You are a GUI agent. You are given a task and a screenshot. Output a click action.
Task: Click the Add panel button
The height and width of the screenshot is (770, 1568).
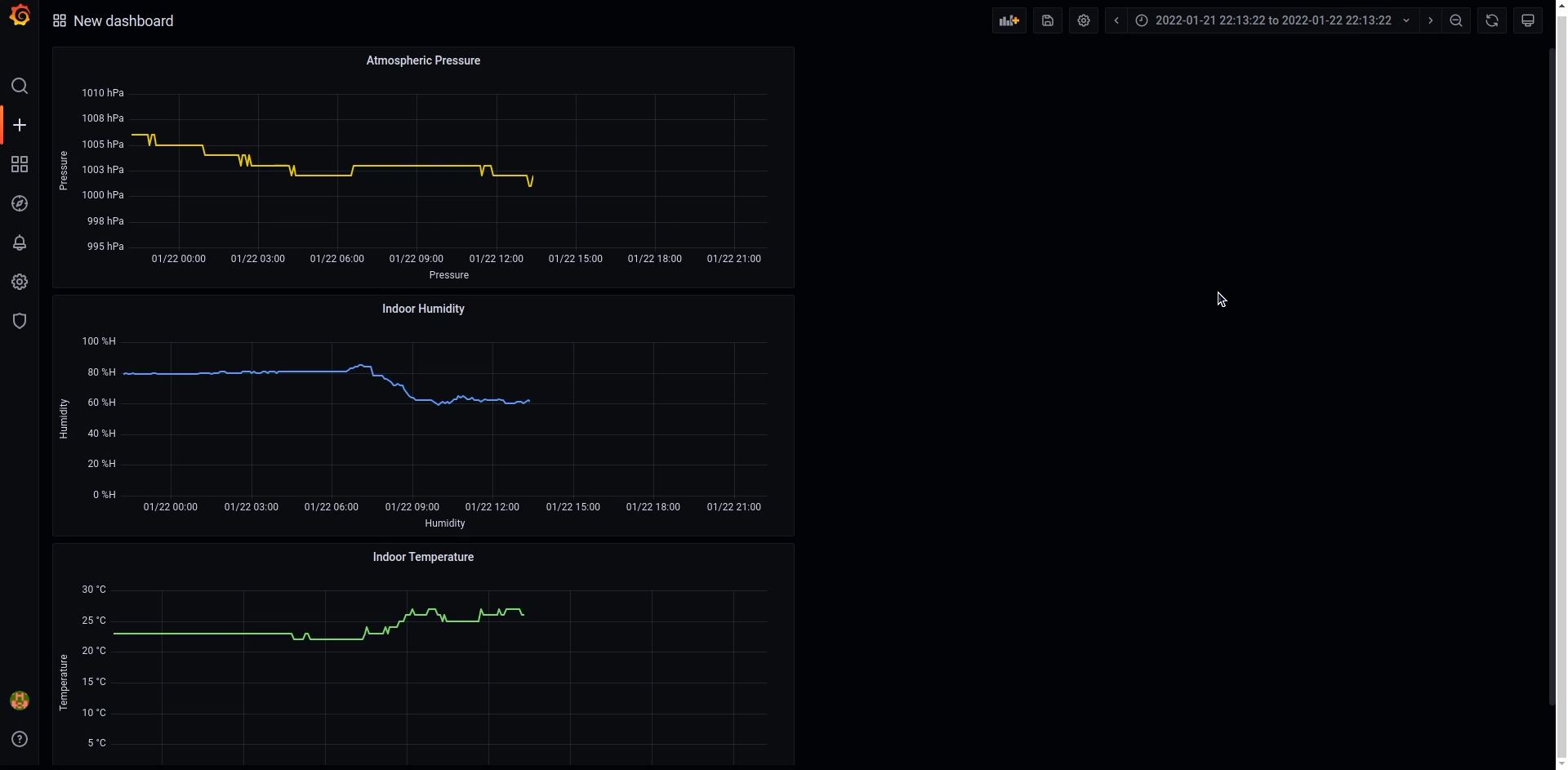tap(1009, 20)
